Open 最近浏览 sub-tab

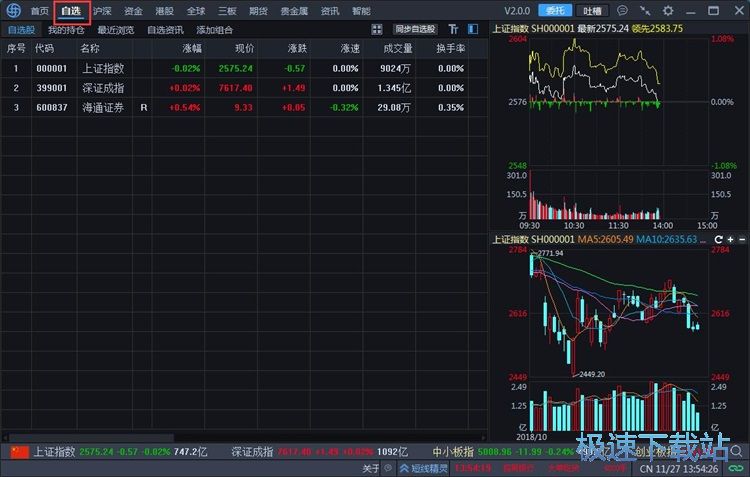pos(116,30)
